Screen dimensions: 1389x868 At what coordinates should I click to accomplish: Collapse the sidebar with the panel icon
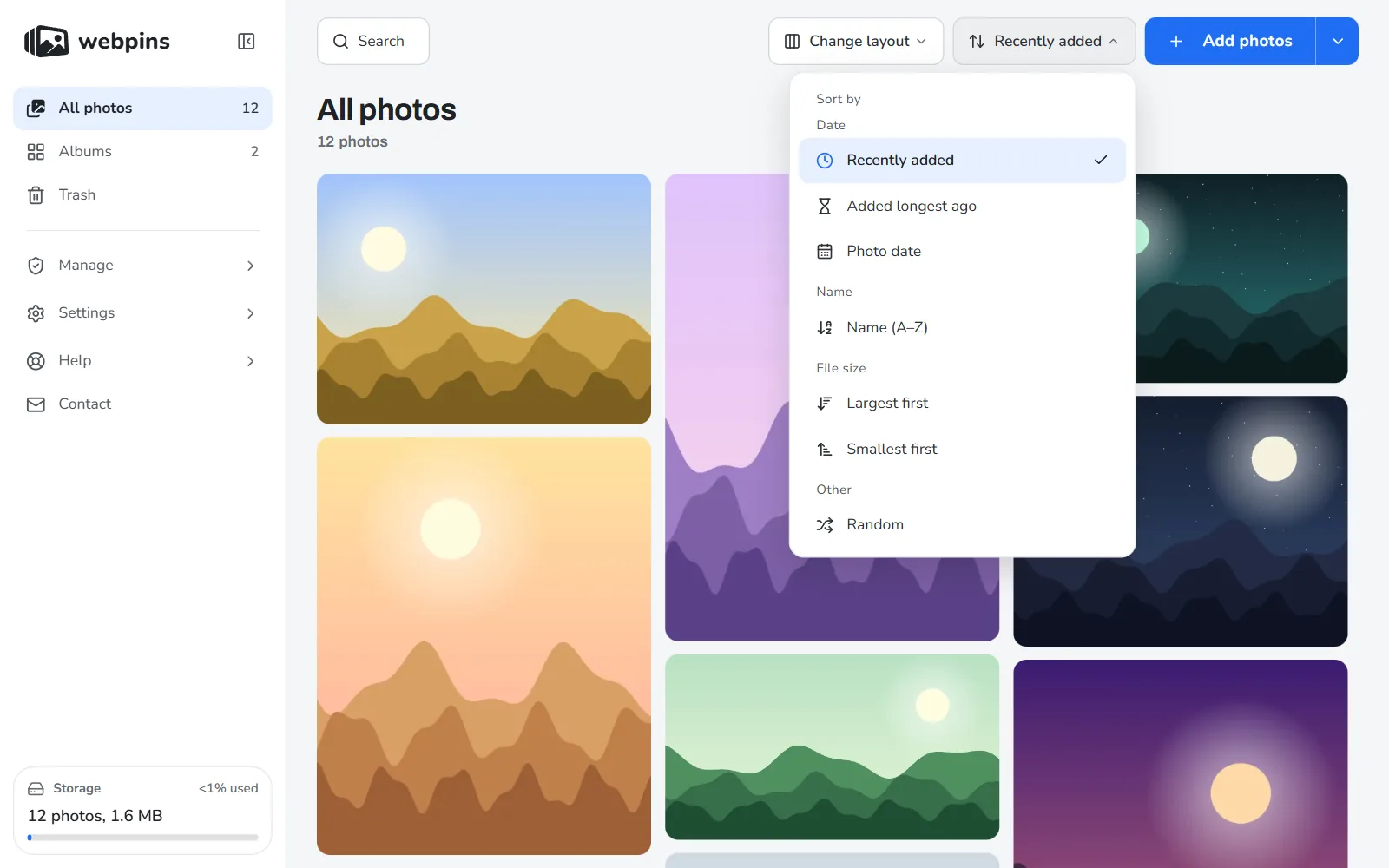(x=247, y=42)
